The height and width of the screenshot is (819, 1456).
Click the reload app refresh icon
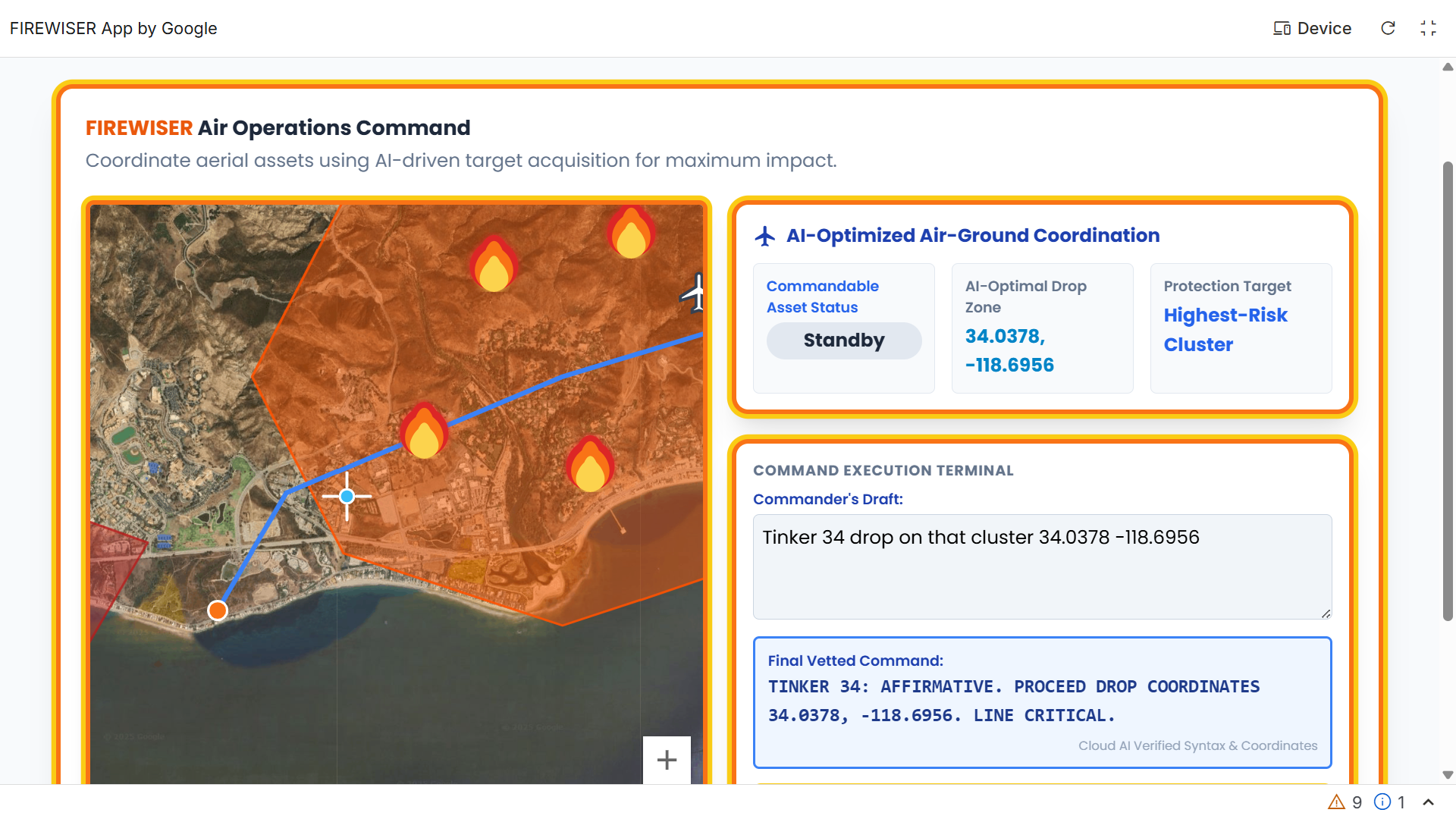pyautogui.click(x=1388, y=28)
